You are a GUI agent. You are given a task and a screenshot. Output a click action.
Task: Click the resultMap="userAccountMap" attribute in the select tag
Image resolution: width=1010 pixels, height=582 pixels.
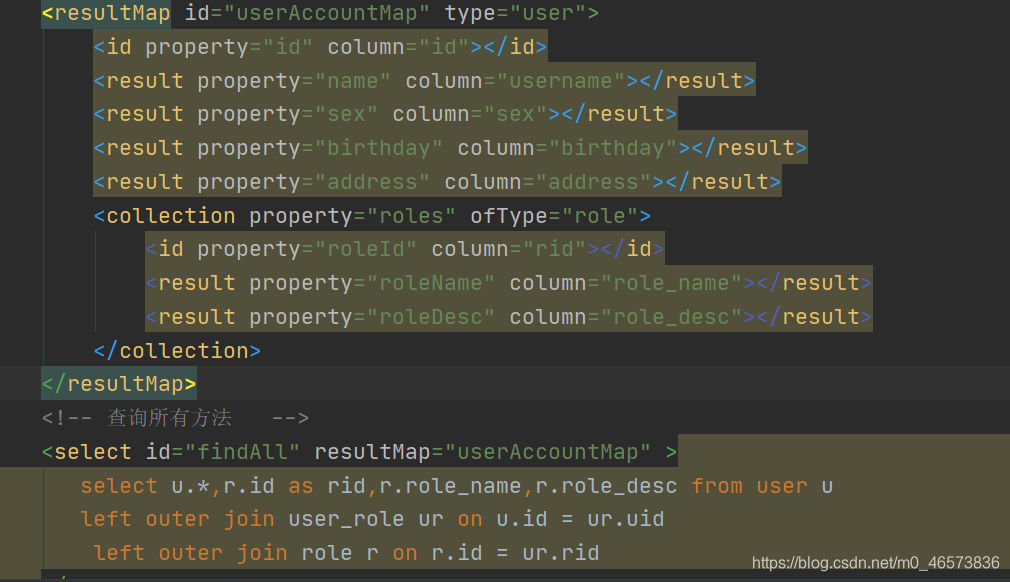[x=482, y=452]
